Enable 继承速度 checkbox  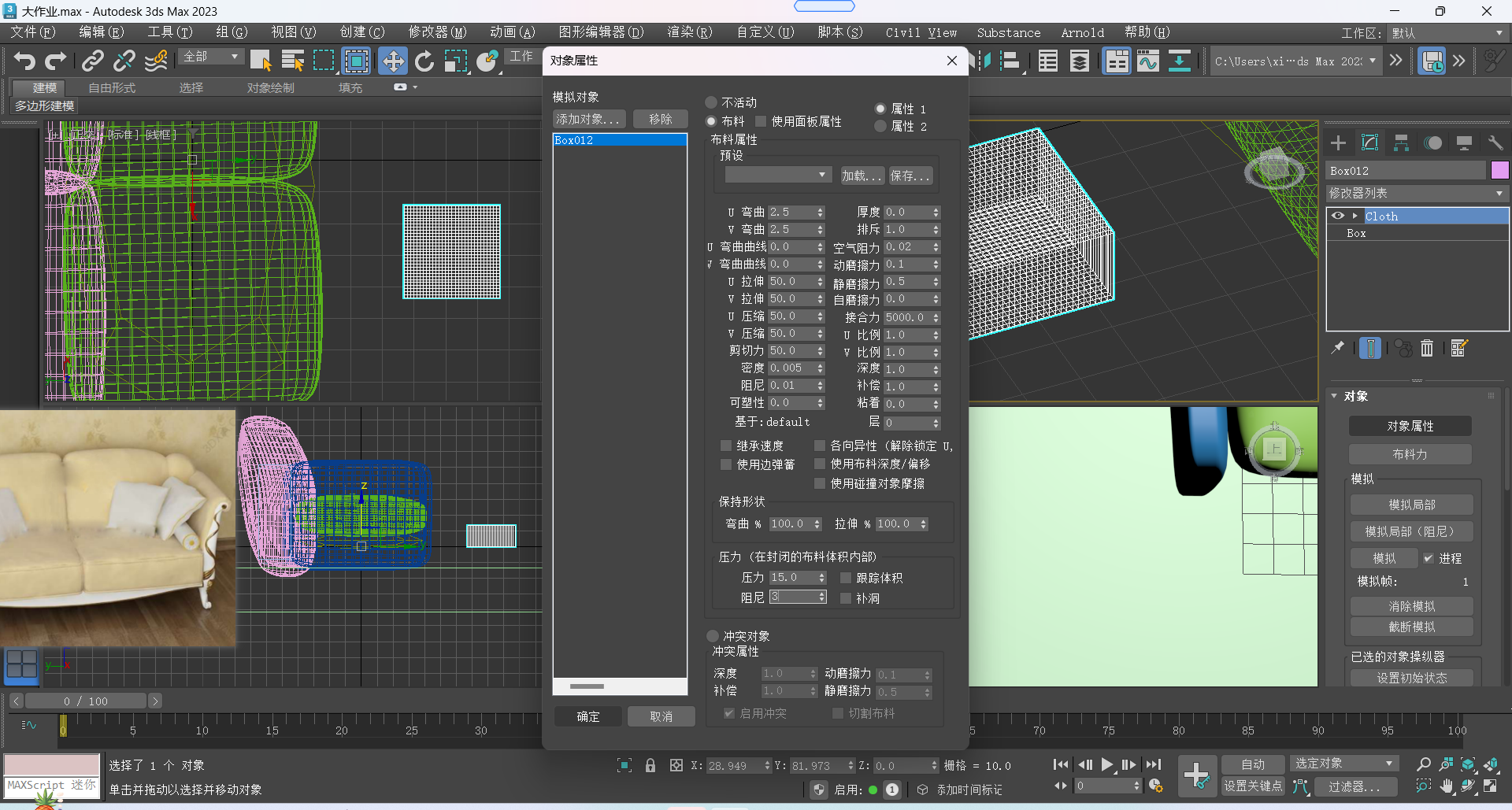726,446
